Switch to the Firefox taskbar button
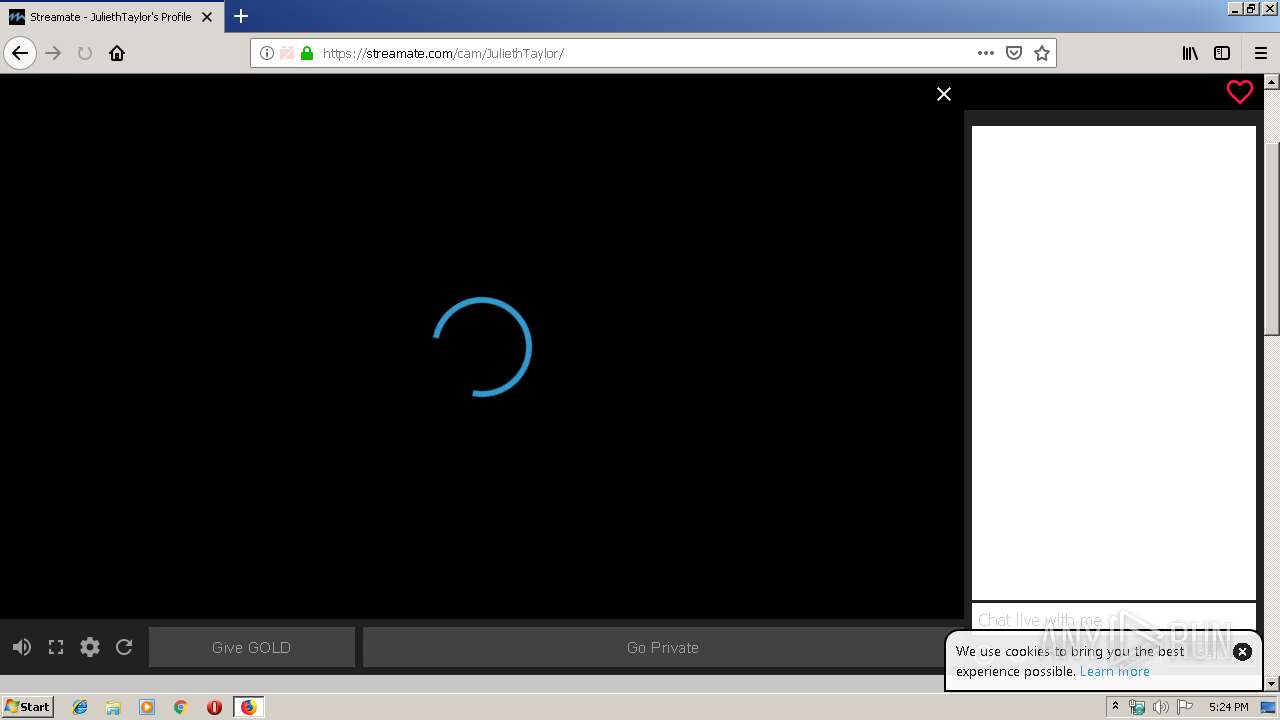The height and width of the screenshot is (720, 1280). (248, 707)
